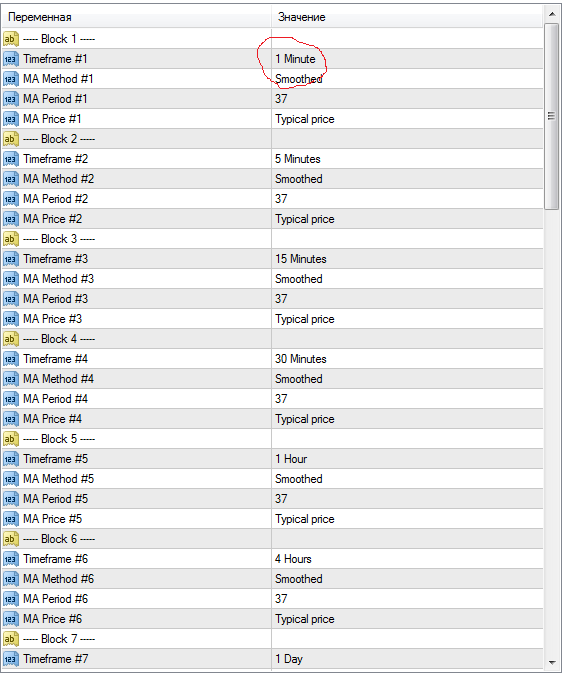Select the '30 Minutes' timeframe value
This screenshot has width=565, height=674.
(301, 359)
